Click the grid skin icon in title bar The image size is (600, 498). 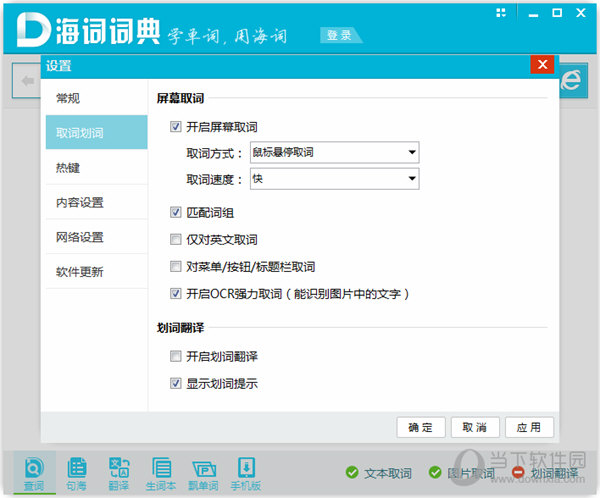(x=501, y=13)
